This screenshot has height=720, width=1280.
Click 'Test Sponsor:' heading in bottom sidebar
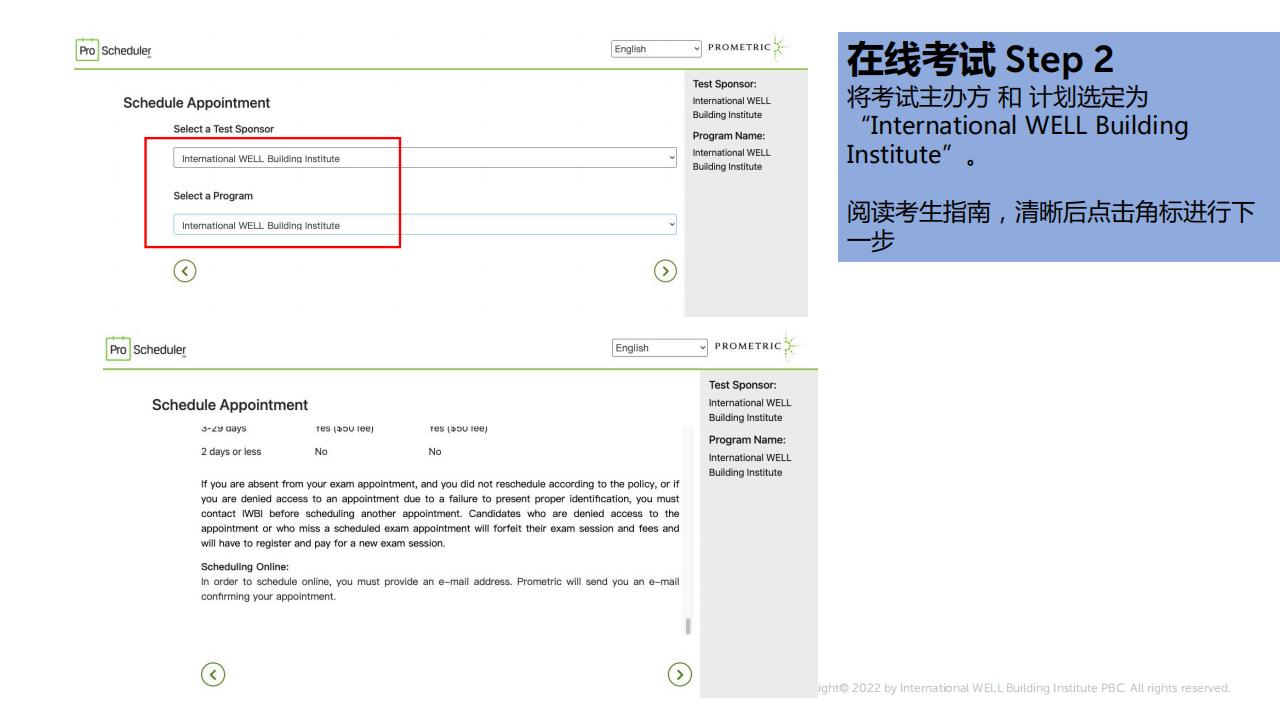[x=741, y=387]
